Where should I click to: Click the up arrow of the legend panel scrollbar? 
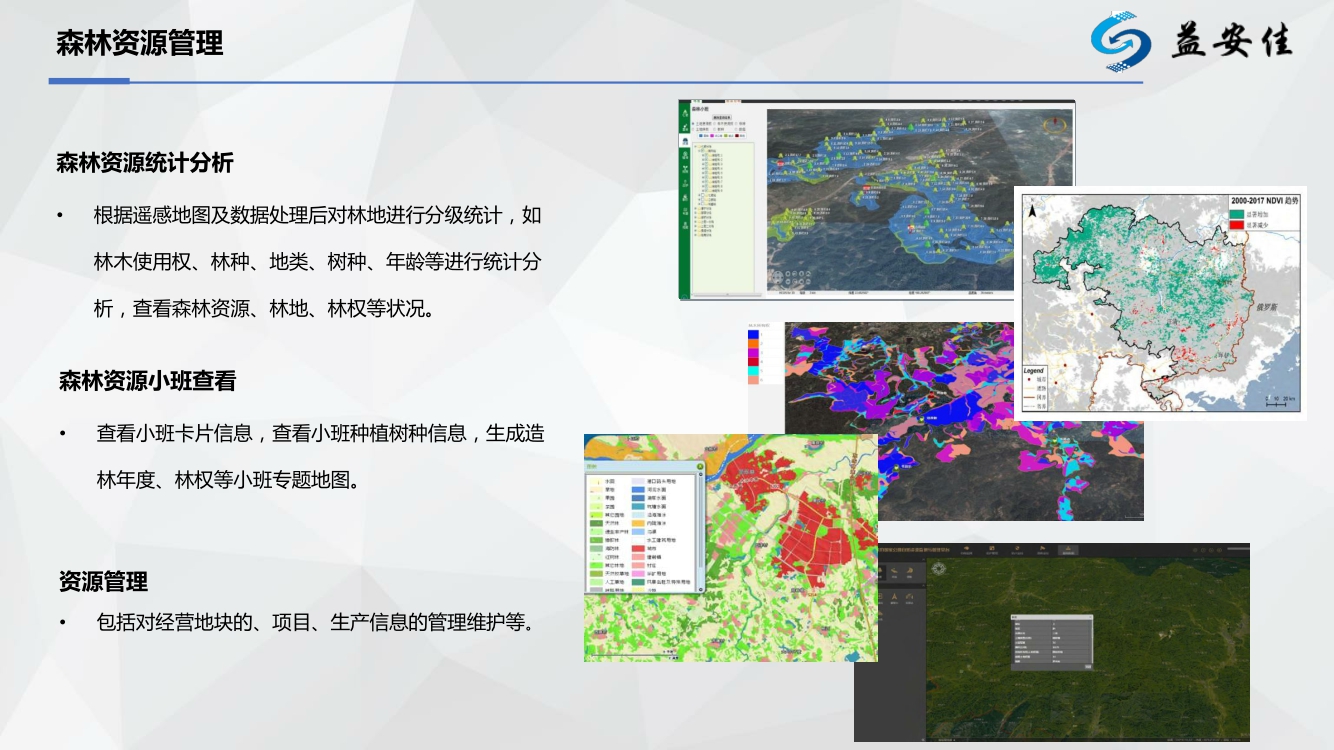click(x=700, y=474)
